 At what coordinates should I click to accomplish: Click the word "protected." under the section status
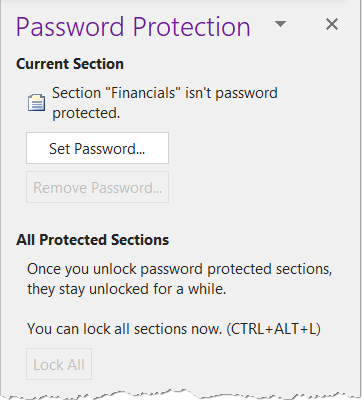[x=86, y=113]
